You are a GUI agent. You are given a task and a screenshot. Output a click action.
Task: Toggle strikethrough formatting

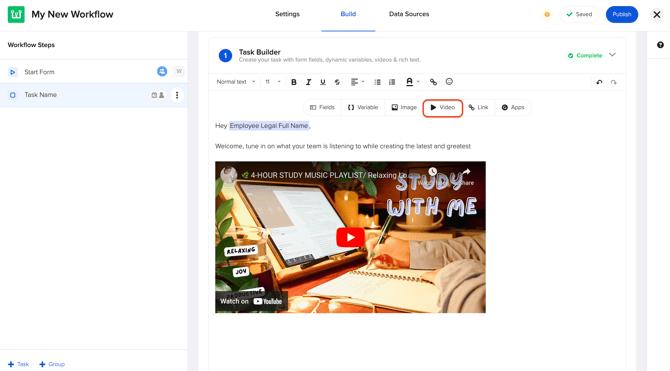pyautogui.click(x=337, y=82)
